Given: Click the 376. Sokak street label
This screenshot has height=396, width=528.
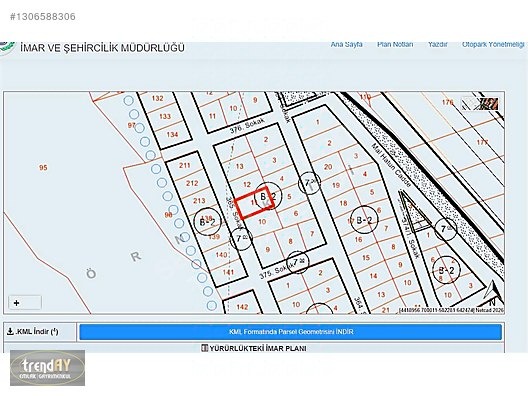Looking at the screenshot, I should 247,126.
